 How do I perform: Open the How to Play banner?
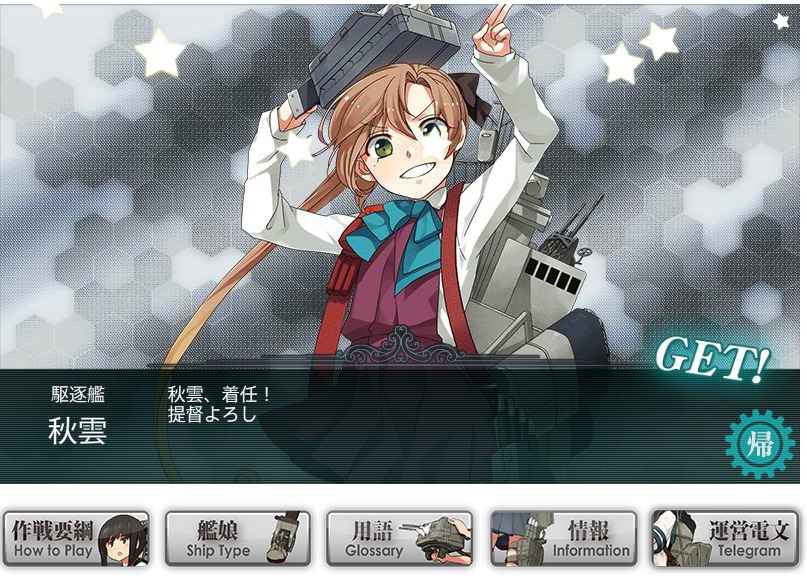pos(76,539)
